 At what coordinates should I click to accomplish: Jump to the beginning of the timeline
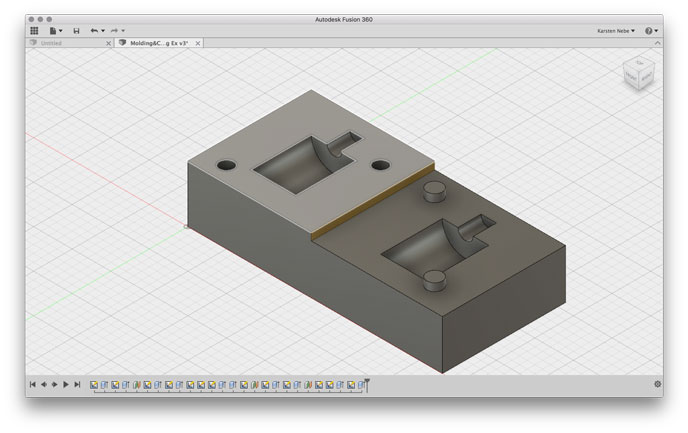click(x=32, y=384)
